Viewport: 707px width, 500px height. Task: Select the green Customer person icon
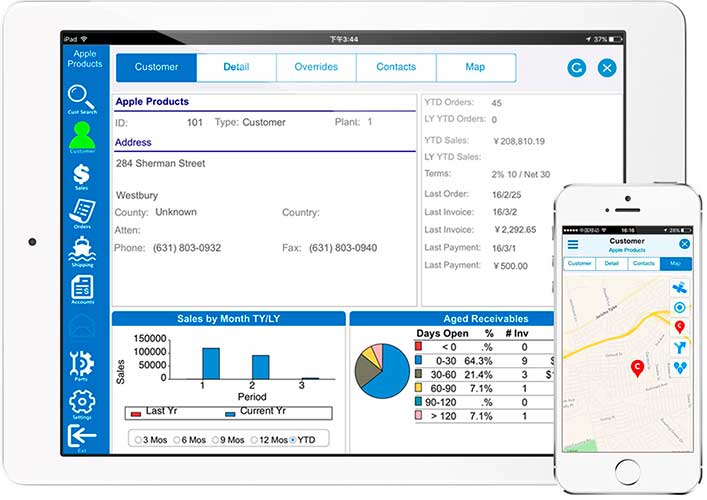point(82,137)
